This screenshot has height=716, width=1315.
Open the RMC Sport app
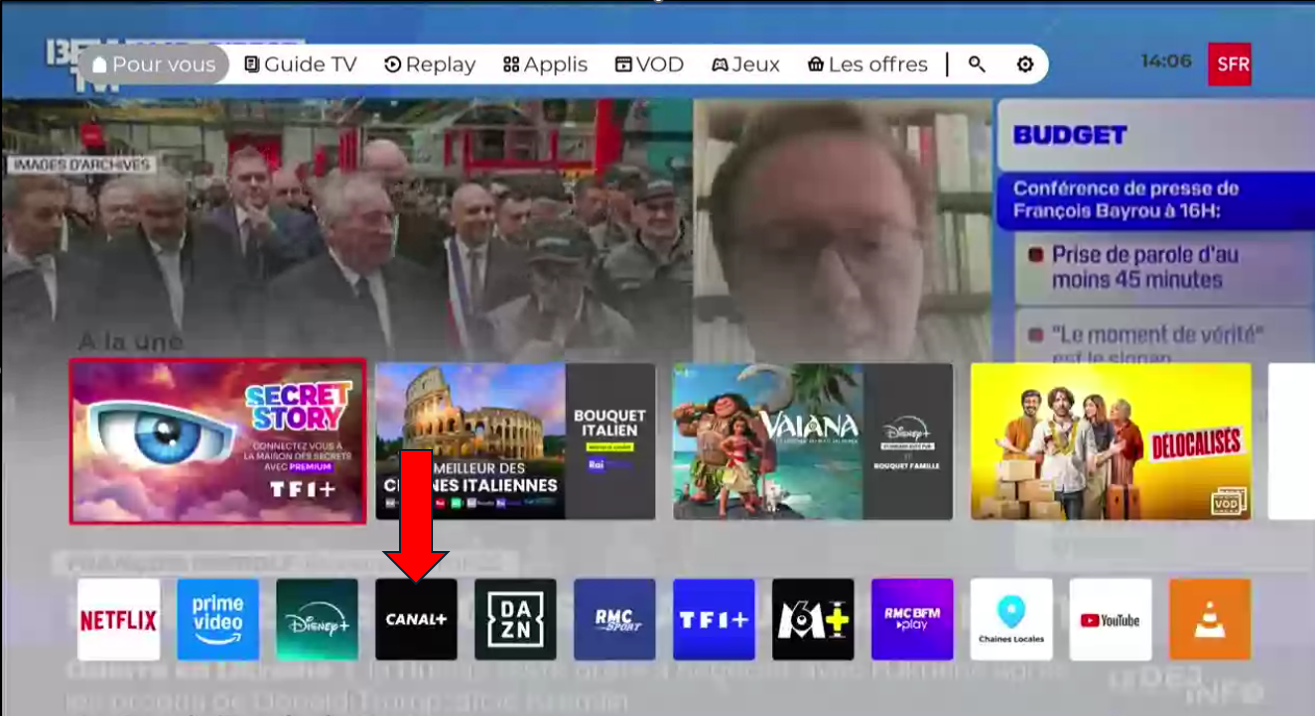click(x=615, y=620)
